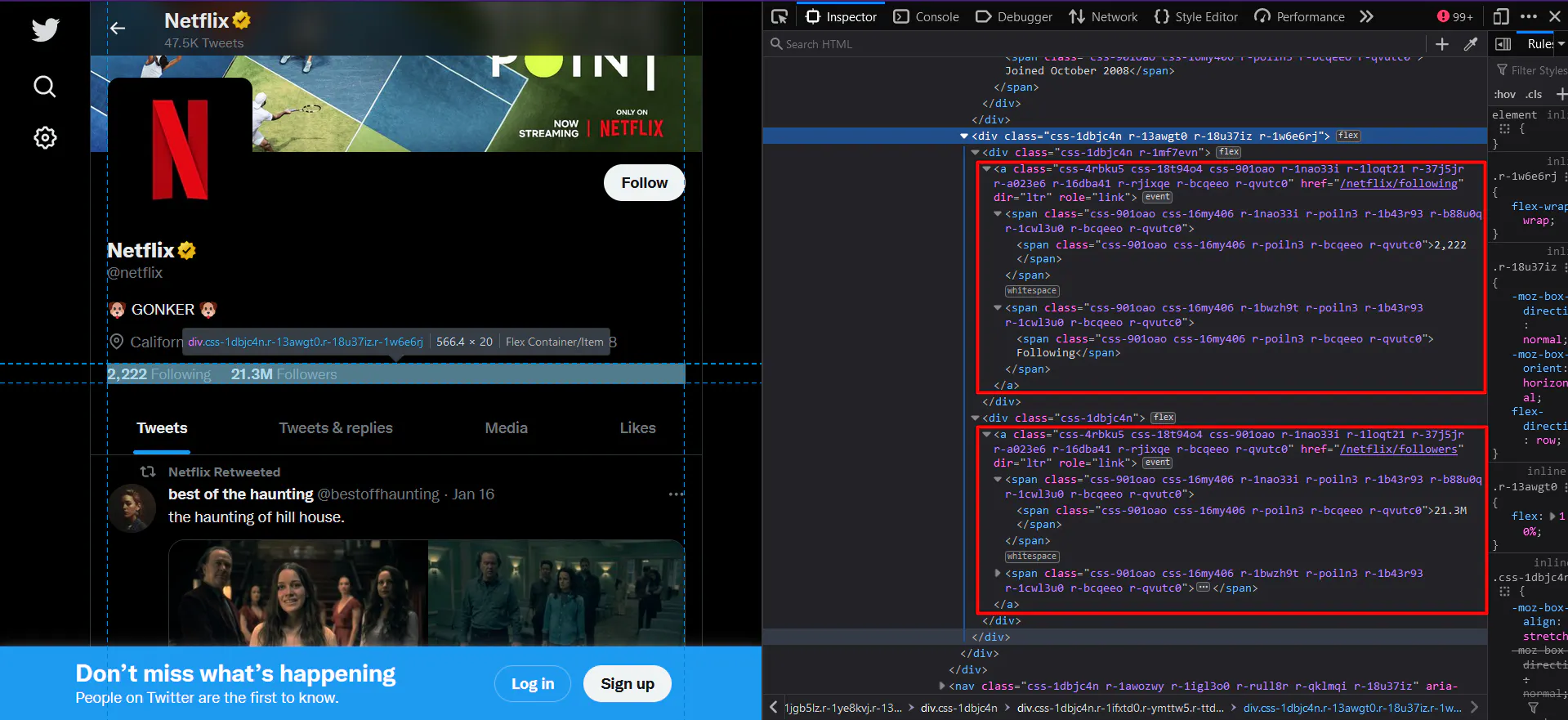This screenshot has width=1568, height=720.
Task: Select the Likes profile tab
Action: [x=638, y=428]
